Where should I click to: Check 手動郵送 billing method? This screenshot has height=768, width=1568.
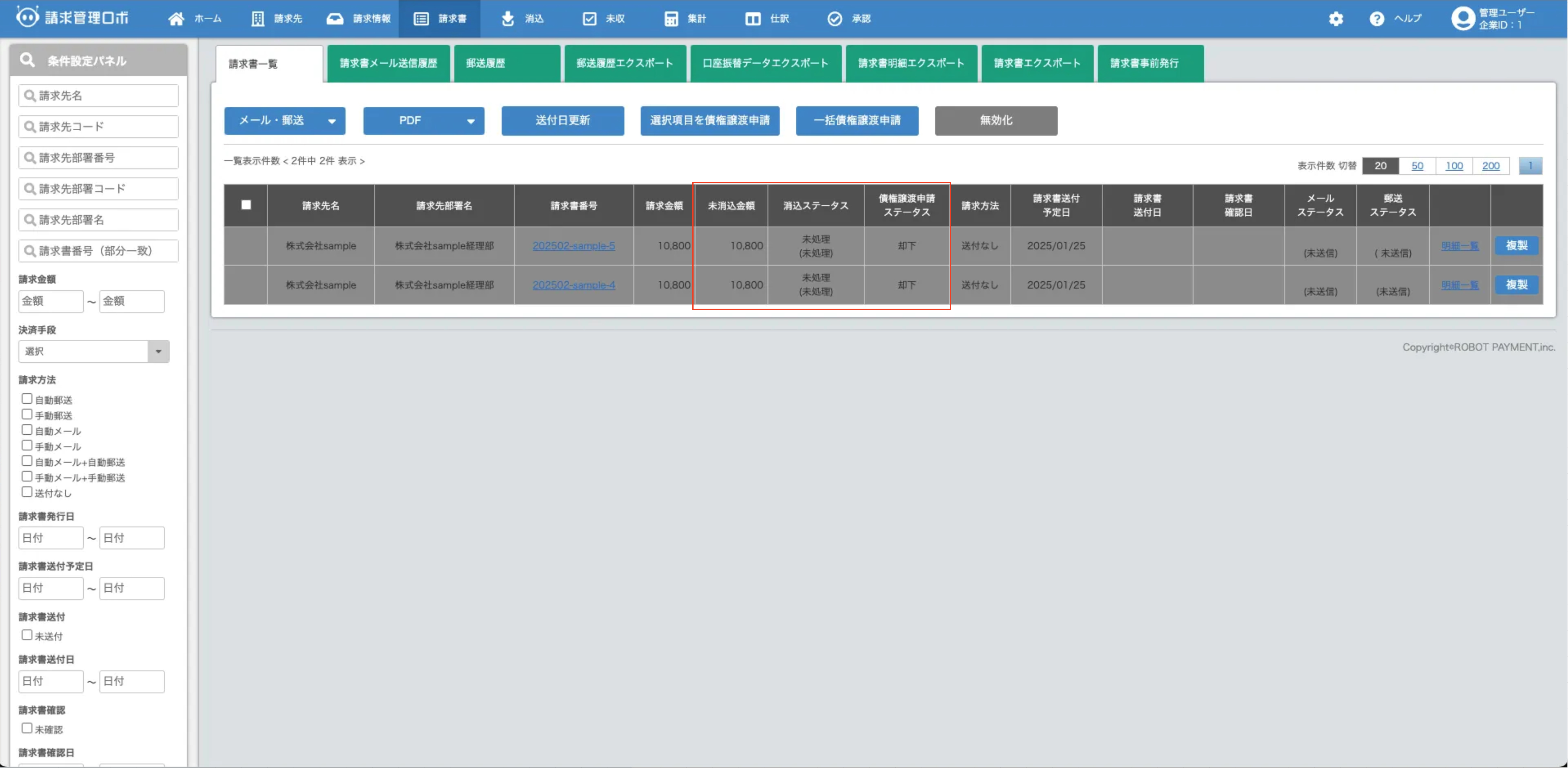pos(27,414)
